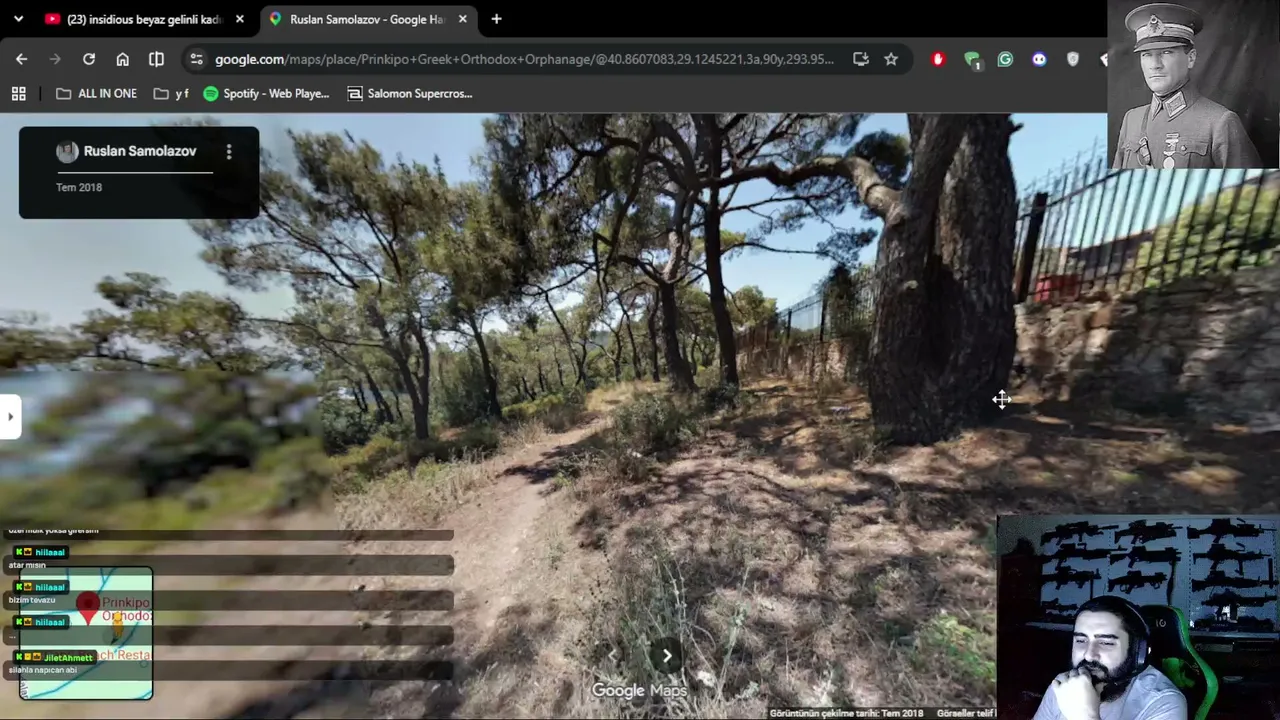Screen dimensions: 1280x720
Task: Go back to the previous page
Action: (21, 59)
